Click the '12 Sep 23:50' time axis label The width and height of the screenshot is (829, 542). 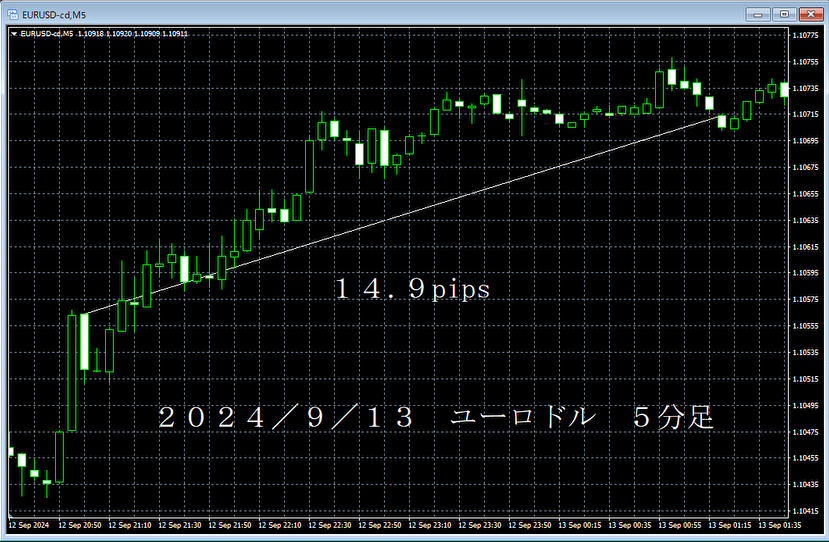[530, 525]
